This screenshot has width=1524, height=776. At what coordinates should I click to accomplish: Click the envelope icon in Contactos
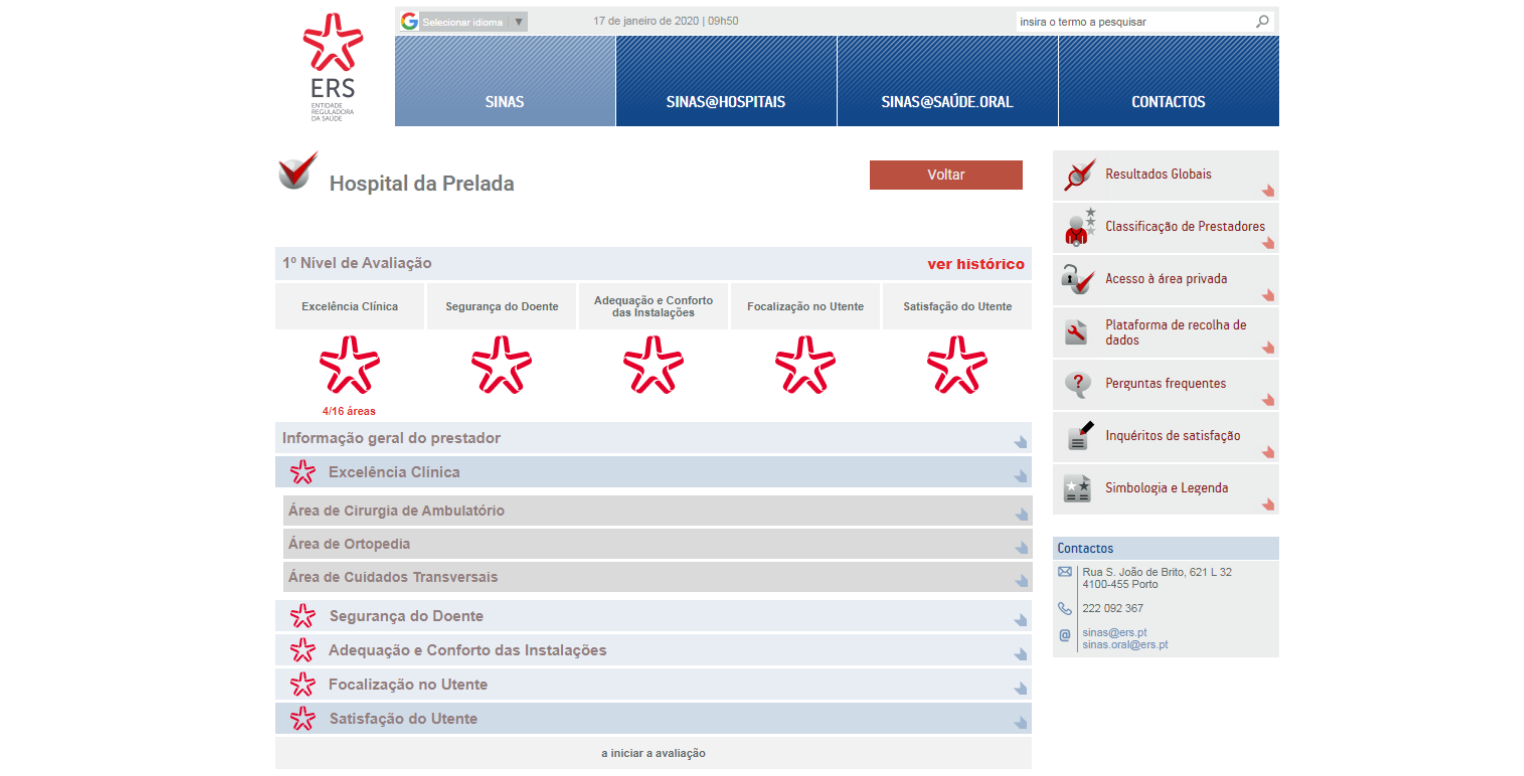click(1065, 572)
